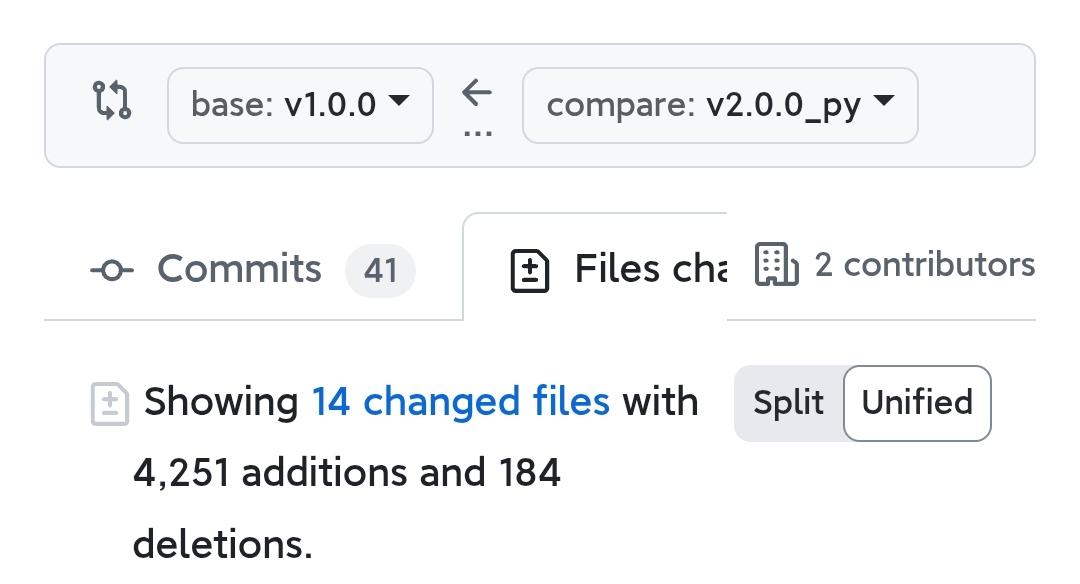
Task: Click the diff file icon beside Showing
Action: click(110, 404)
